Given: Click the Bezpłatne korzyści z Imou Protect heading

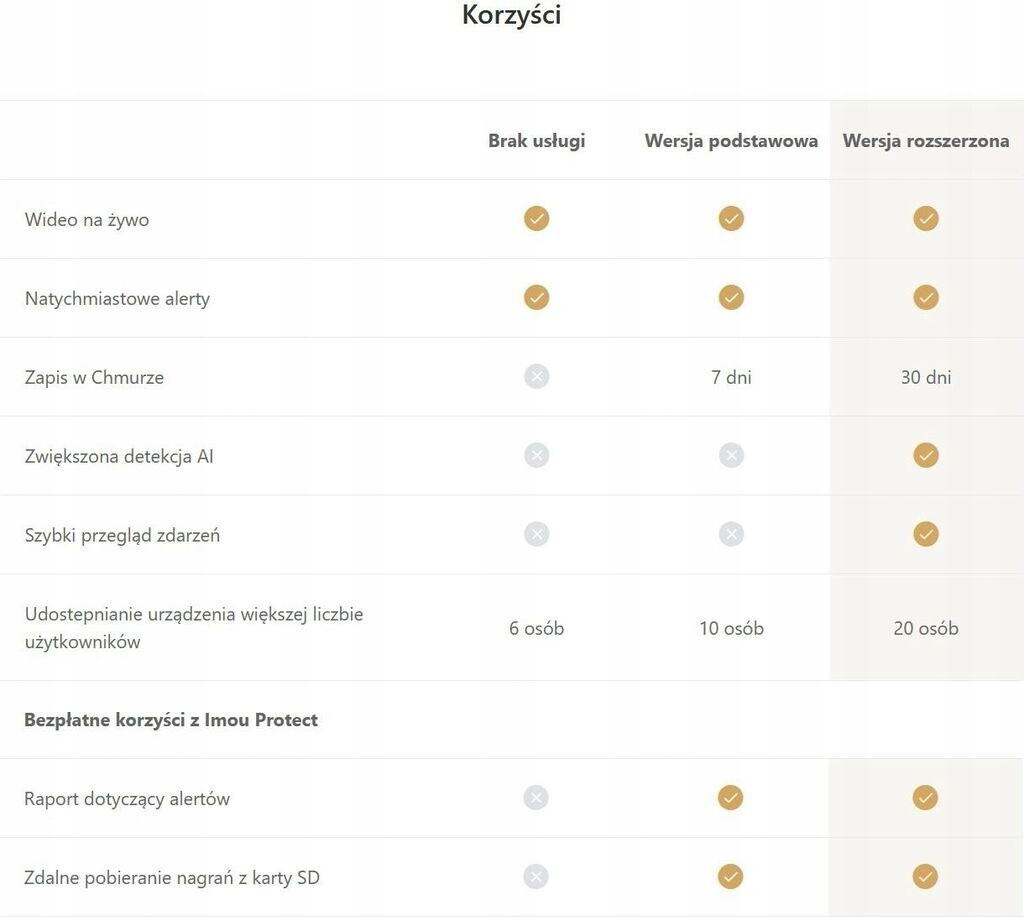Looking at the screenshot, I should (x=171, y=720).
